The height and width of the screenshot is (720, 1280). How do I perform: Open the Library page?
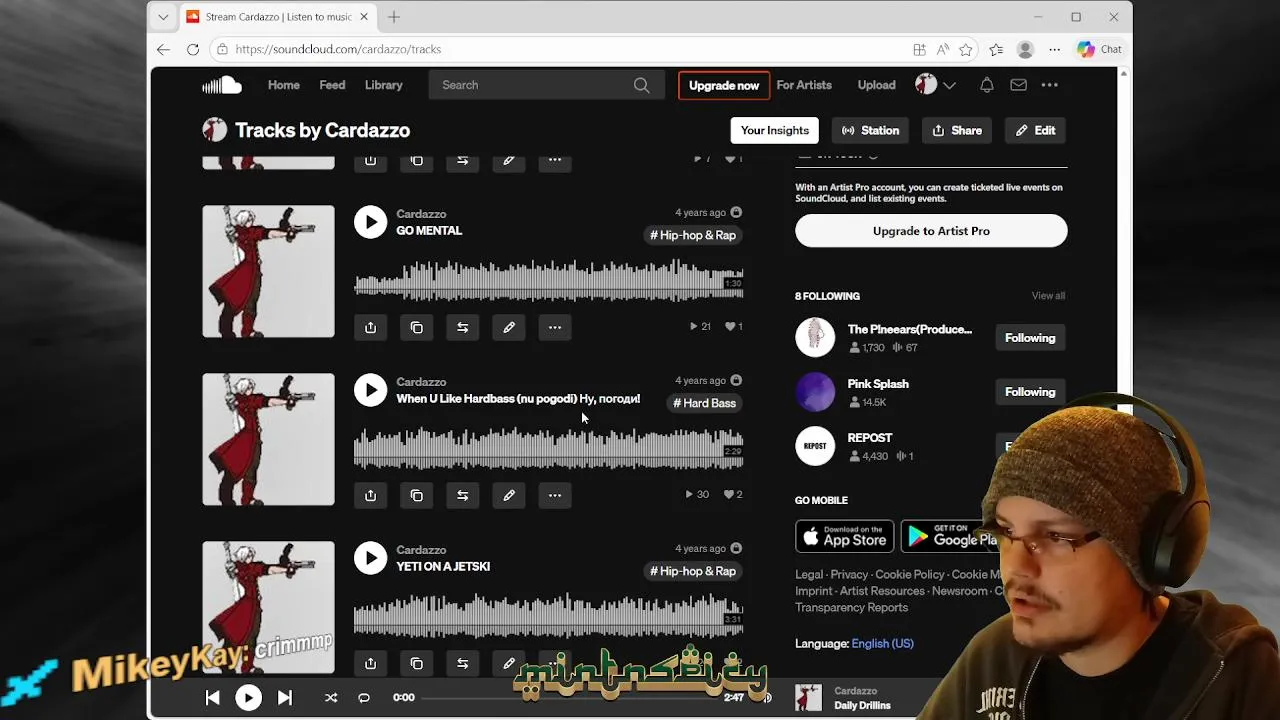click(x=384, y=85)
